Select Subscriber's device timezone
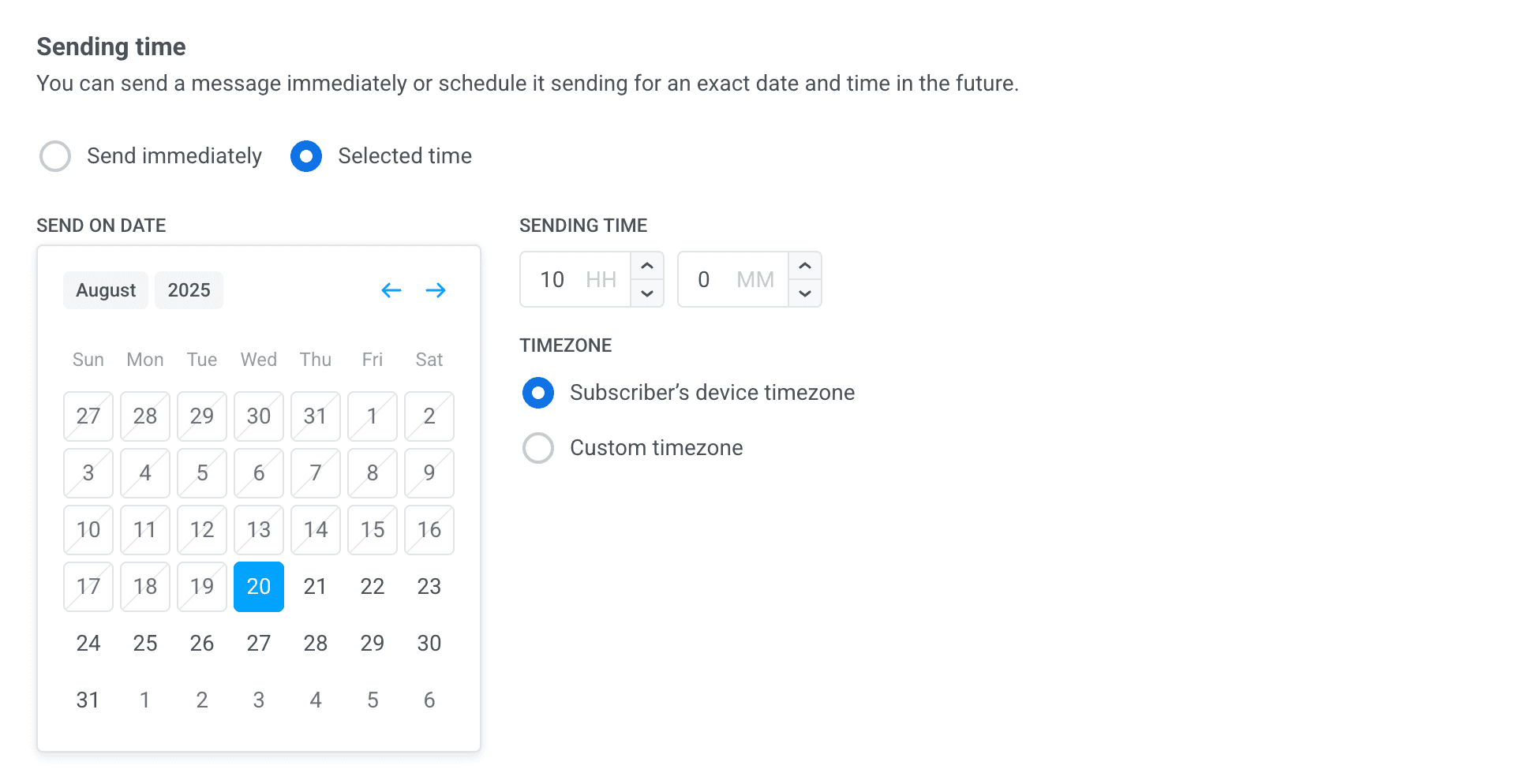The width and height of the screenshot is (1539, 784). click(x=537, y=392)
